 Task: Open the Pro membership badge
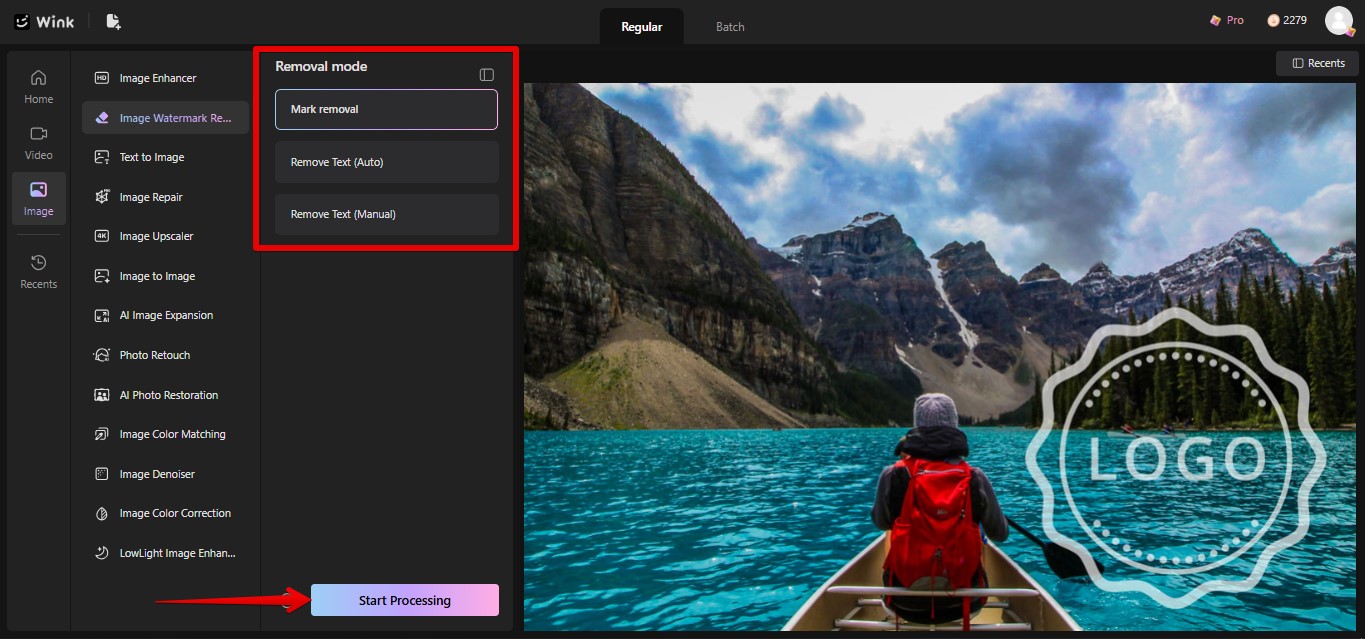[x=1227, y=20]
